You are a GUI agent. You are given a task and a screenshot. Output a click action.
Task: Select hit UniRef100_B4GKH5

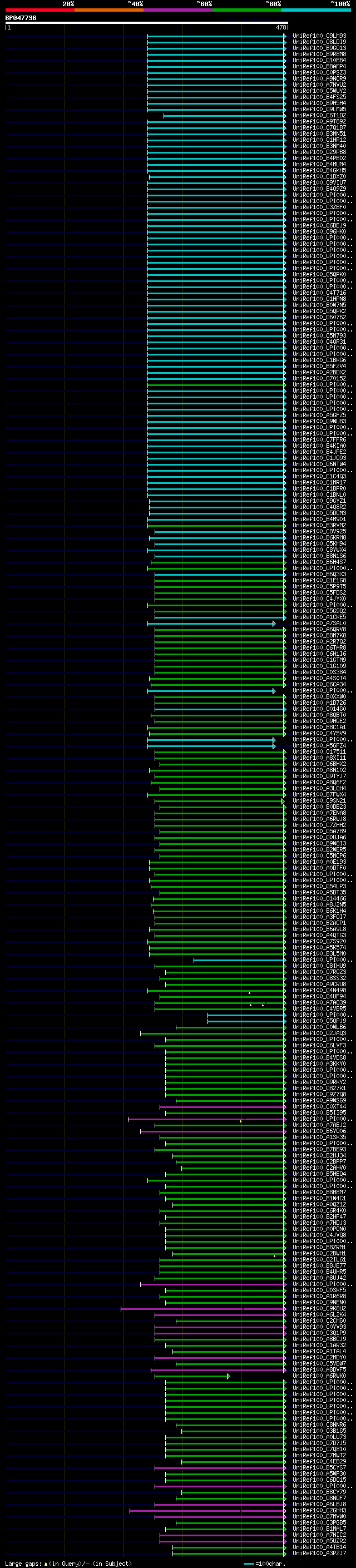[x=319, y=170]
